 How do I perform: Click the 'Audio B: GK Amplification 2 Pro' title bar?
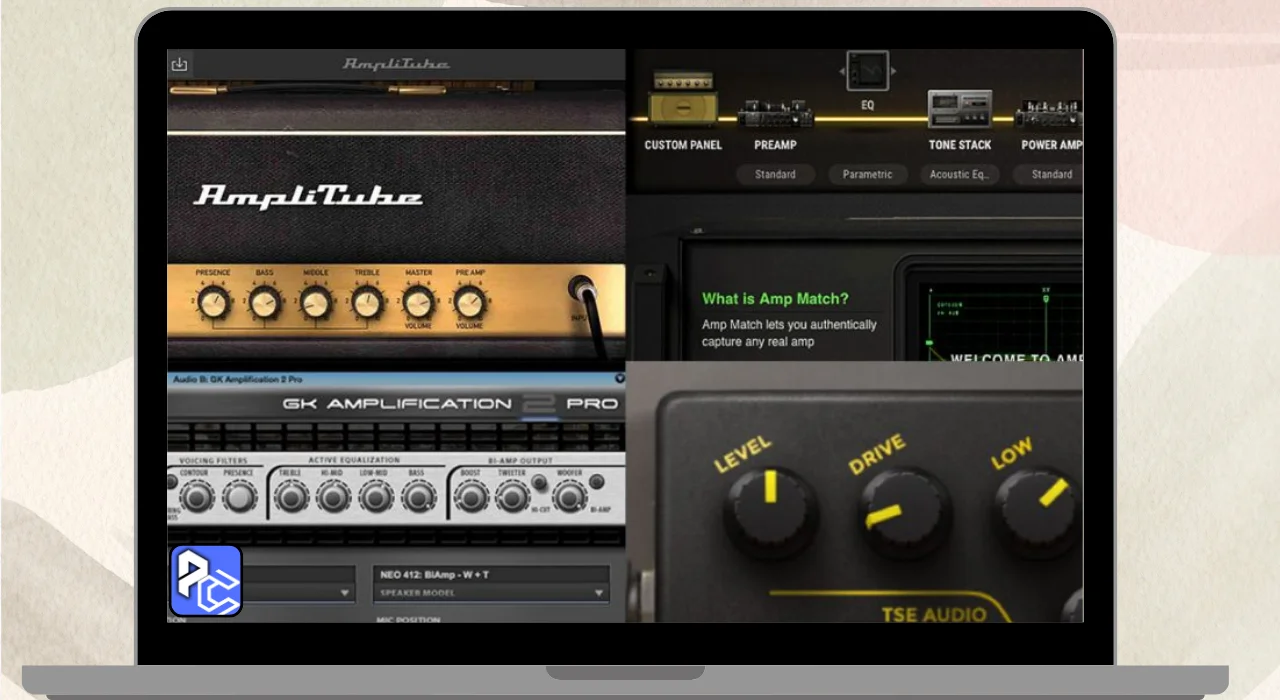click(396, 379)
